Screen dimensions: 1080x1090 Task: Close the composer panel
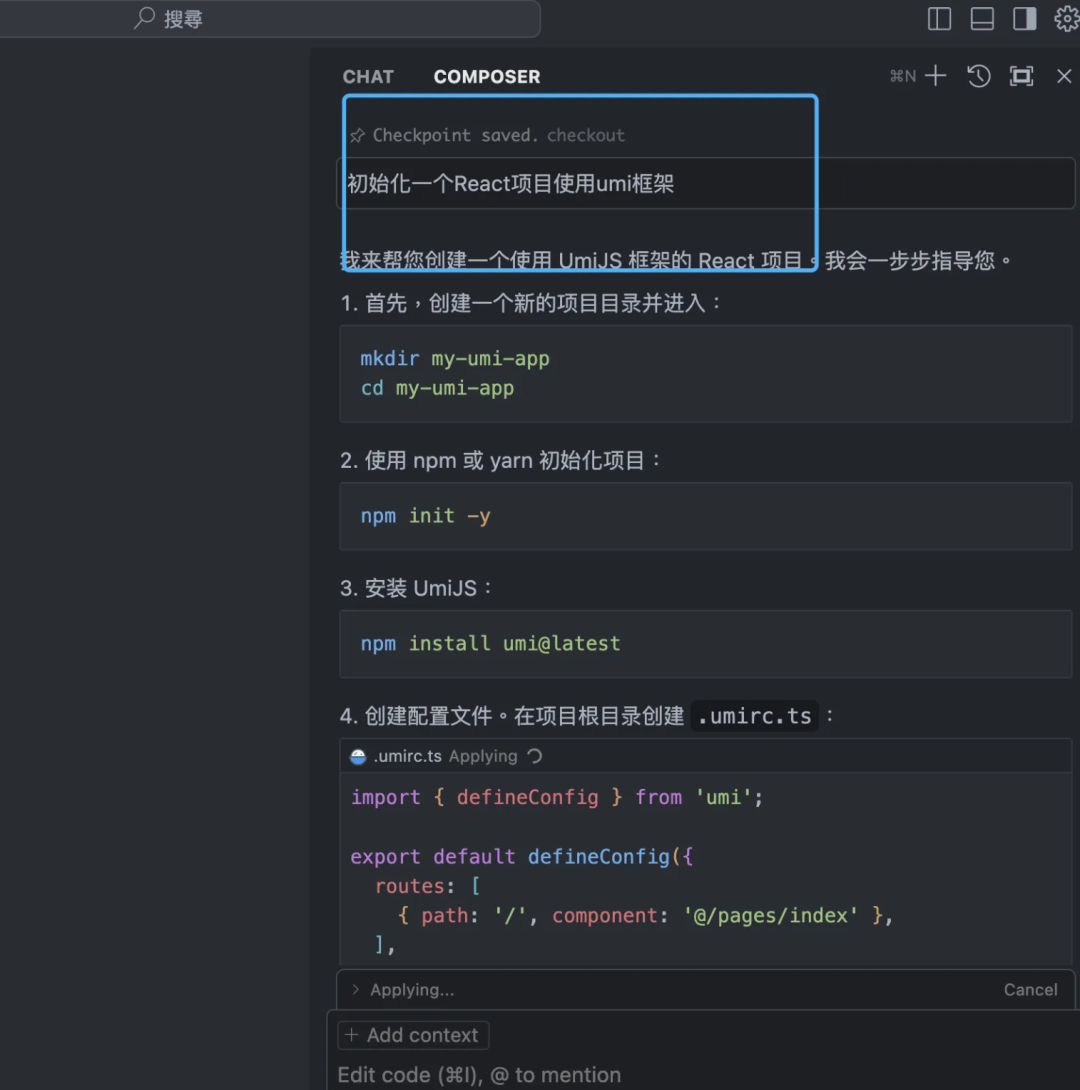1063,76
